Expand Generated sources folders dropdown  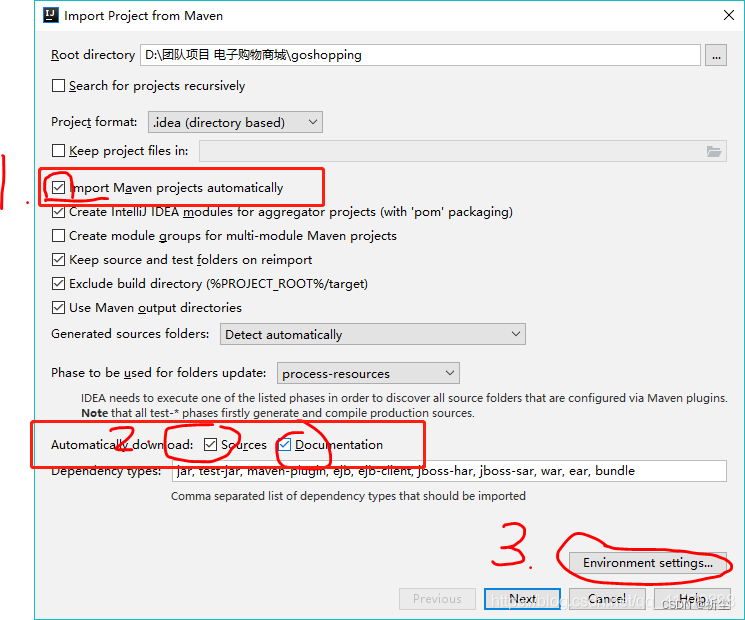click(372, 334)
